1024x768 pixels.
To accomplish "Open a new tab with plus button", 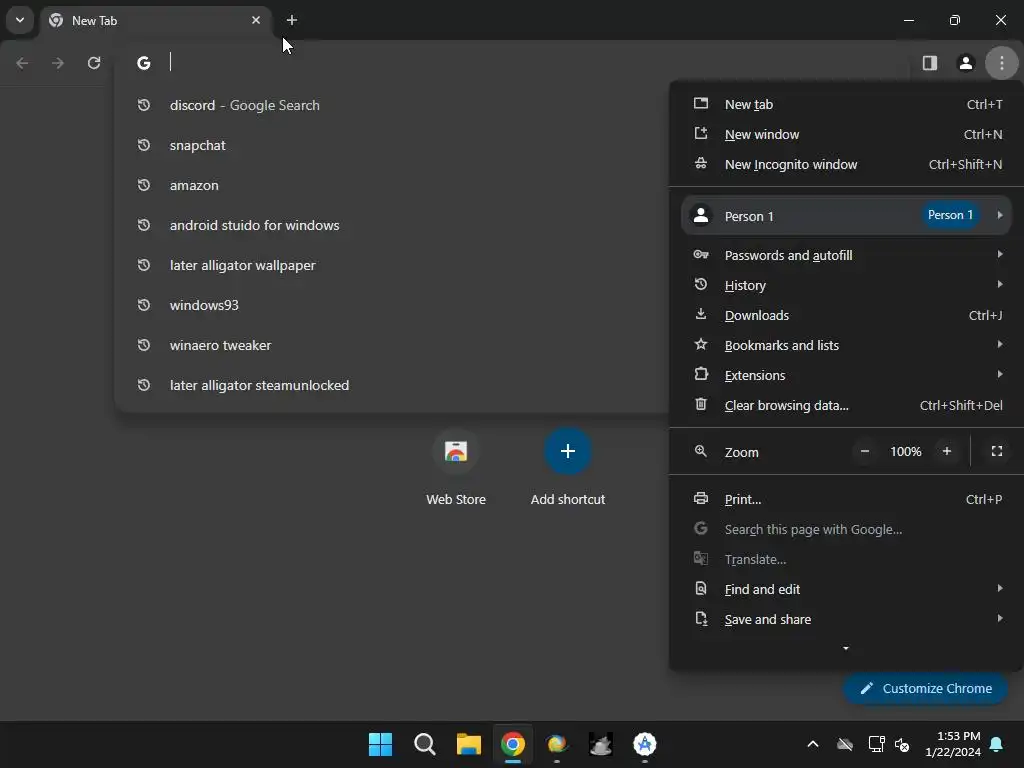I will (292, 20).
